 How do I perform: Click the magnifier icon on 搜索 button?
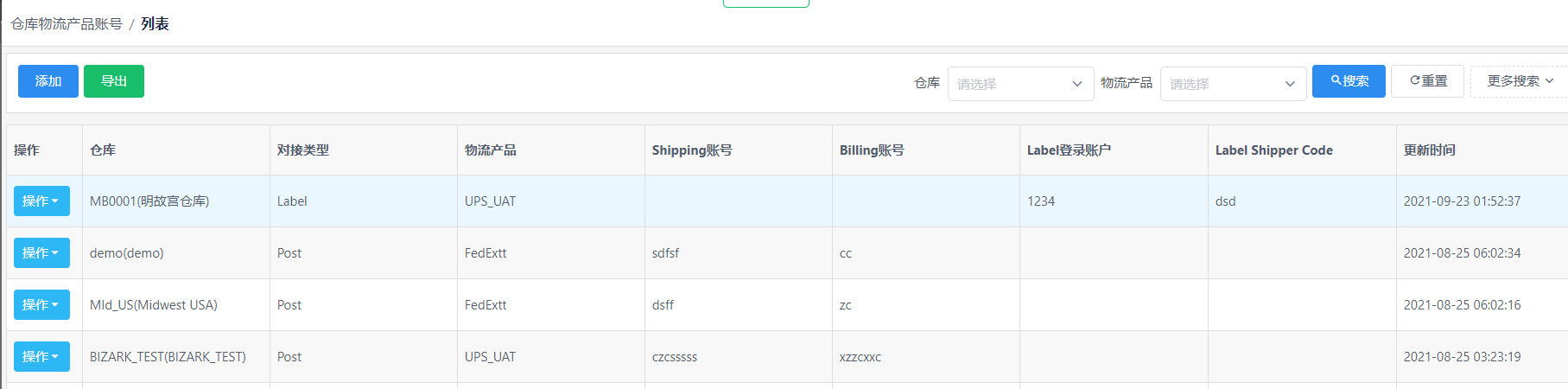[1336, 80]
